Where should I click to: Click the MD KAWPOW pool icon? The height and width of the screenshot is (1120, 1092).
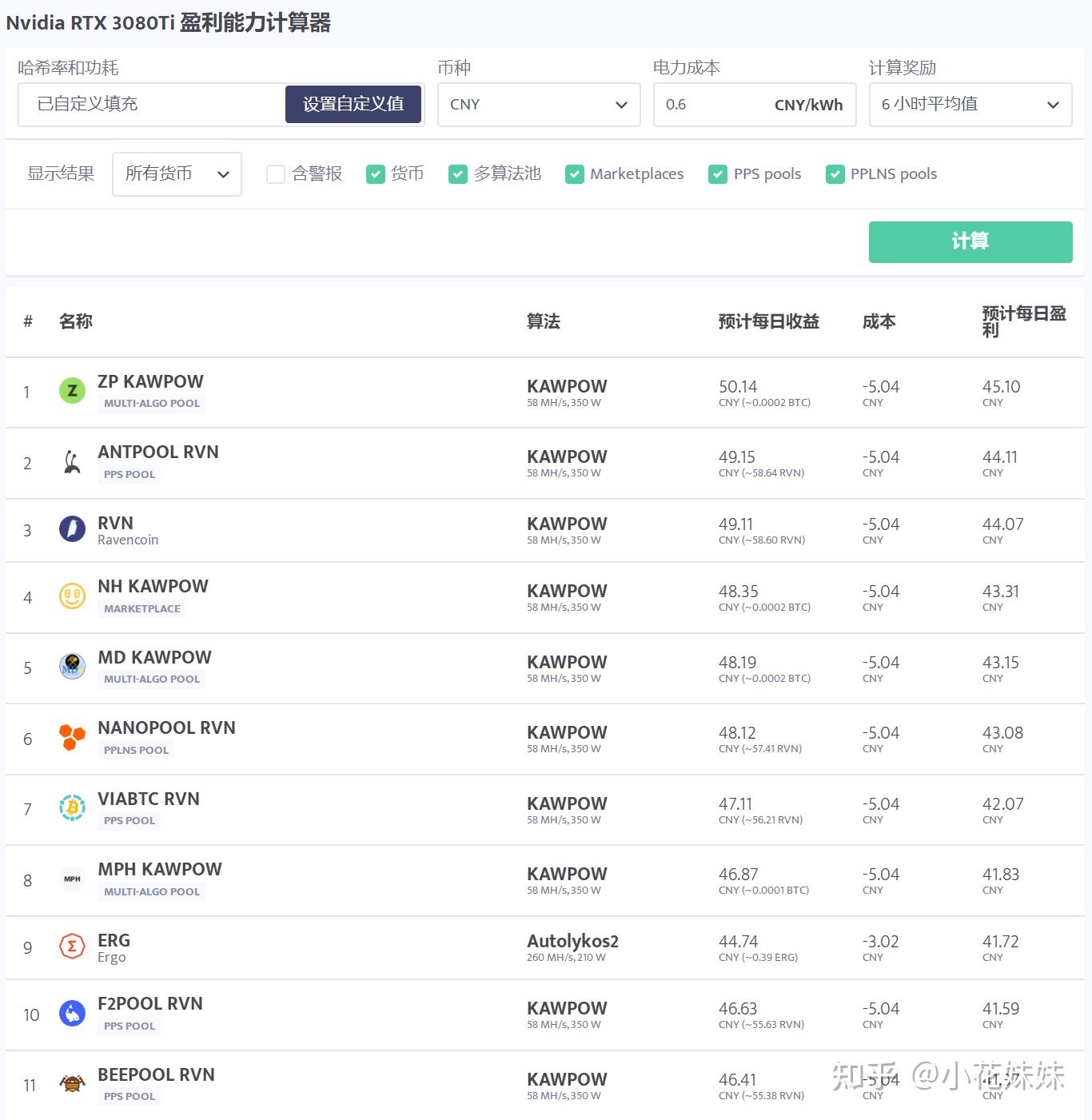pyautogui.click(x=72, y=667)
